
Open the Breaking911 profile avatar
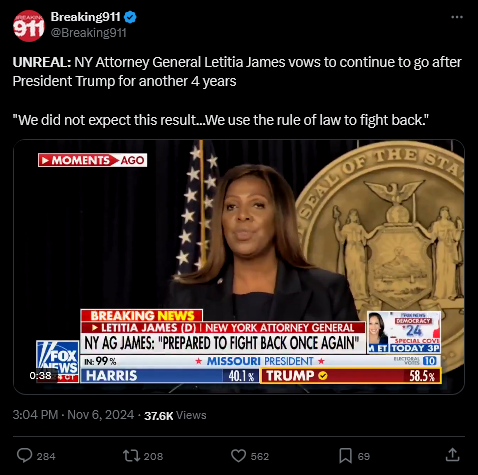(x=29, y=26)
